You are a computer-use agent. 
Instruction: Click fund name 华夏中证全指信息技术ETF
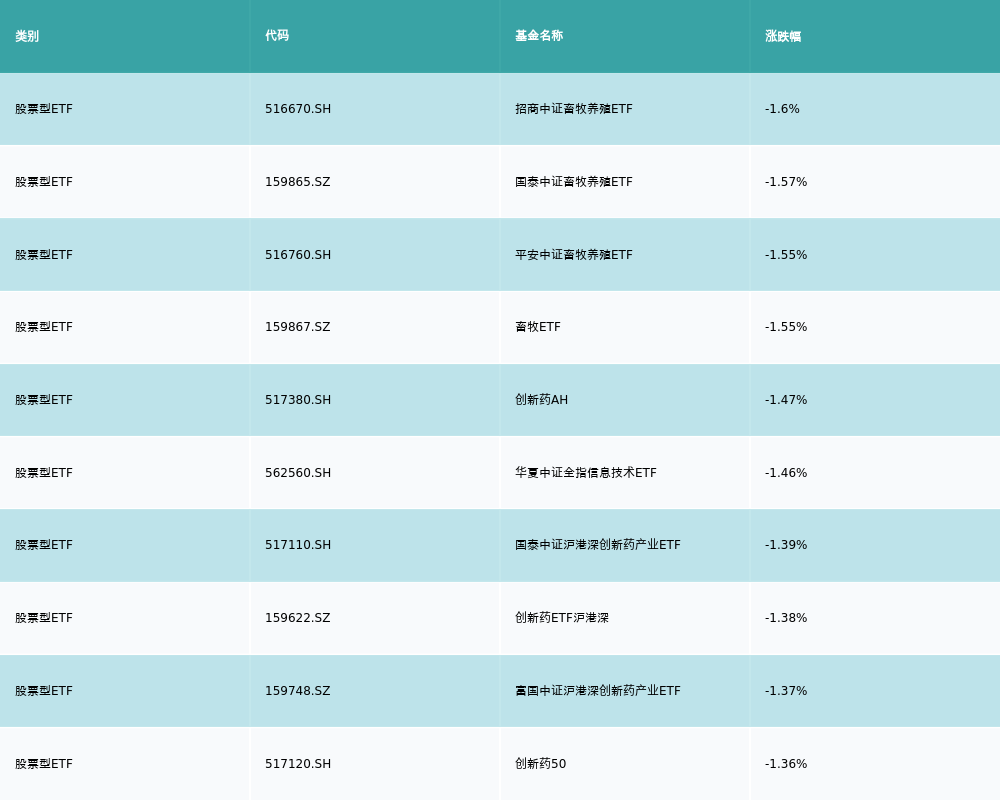pyautogui.click(x=585, y=473)
